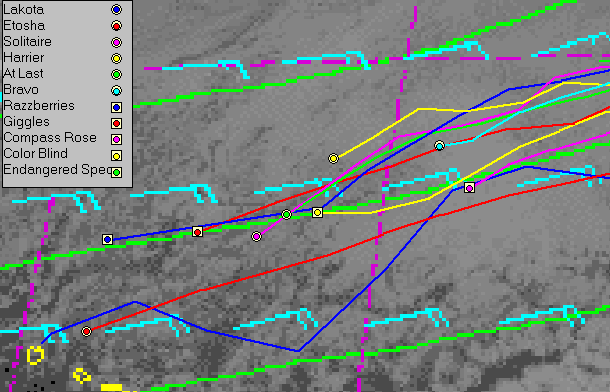Select the Endangered Species legend entry text
Viewport: 610px width, 392px height.
(58, 170)
